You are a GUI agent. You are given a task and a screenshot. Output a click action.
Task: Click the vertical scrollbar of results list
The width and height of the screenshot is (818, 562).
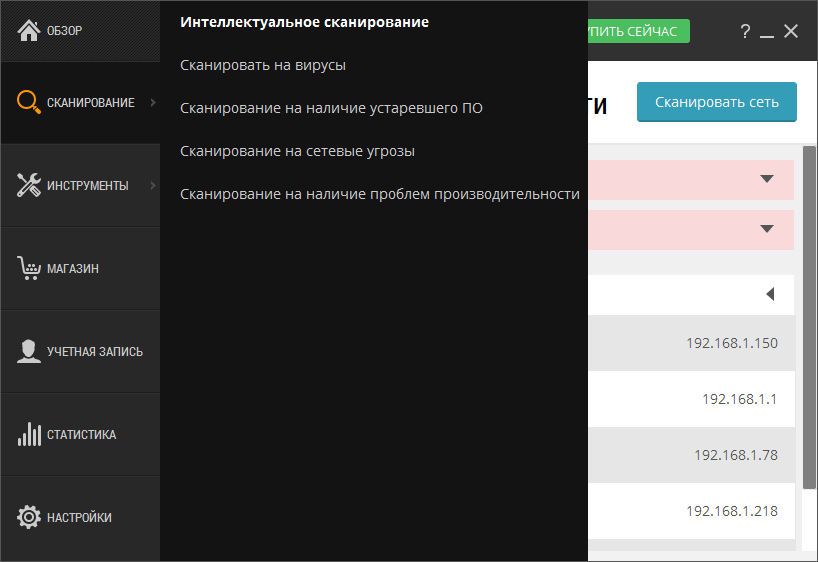(809, 317)
